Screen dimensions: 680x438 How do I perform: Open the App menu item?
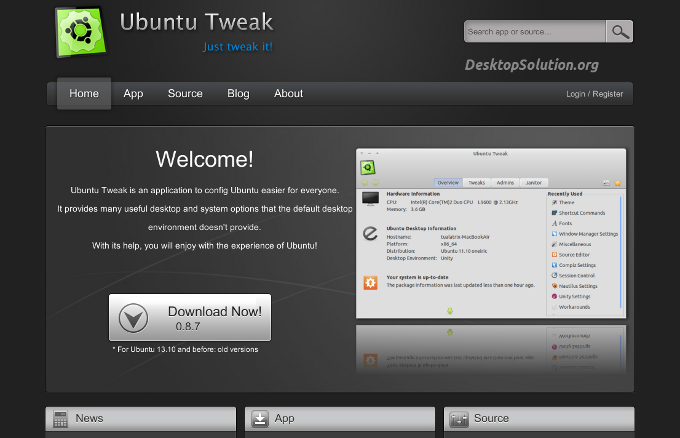tap(133, 94)
